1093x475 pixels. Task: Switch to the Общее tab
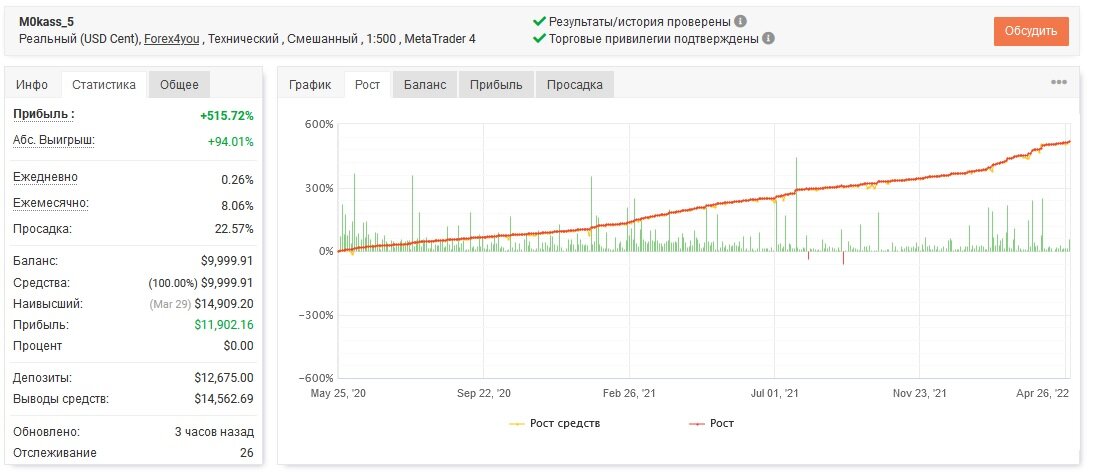[x=179, y=84]
